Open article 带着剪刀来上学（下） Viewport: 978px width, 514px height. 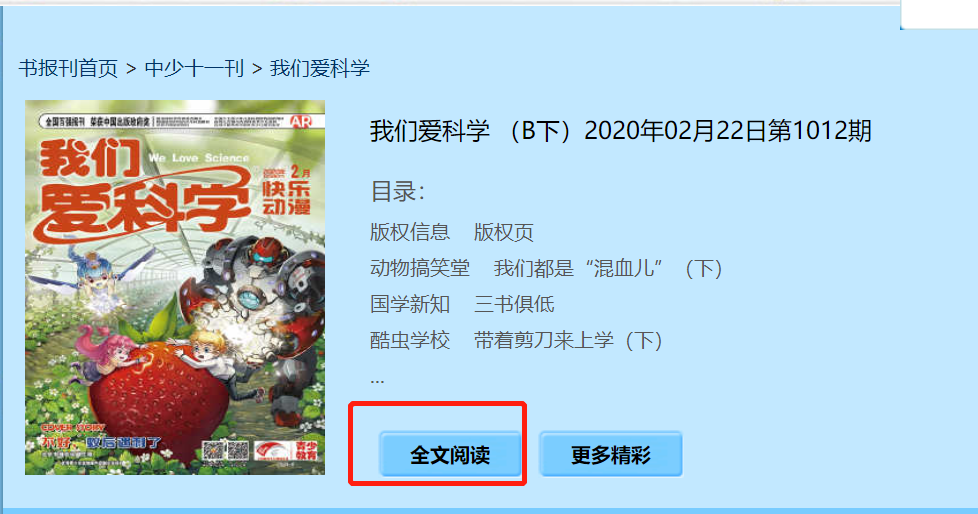point(568,340)
